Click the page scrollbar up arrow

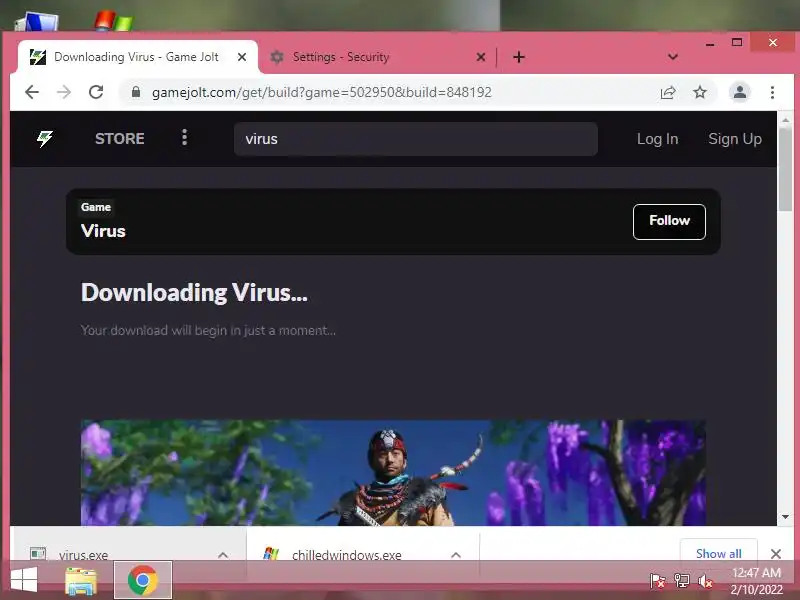[x=785, y=120]
